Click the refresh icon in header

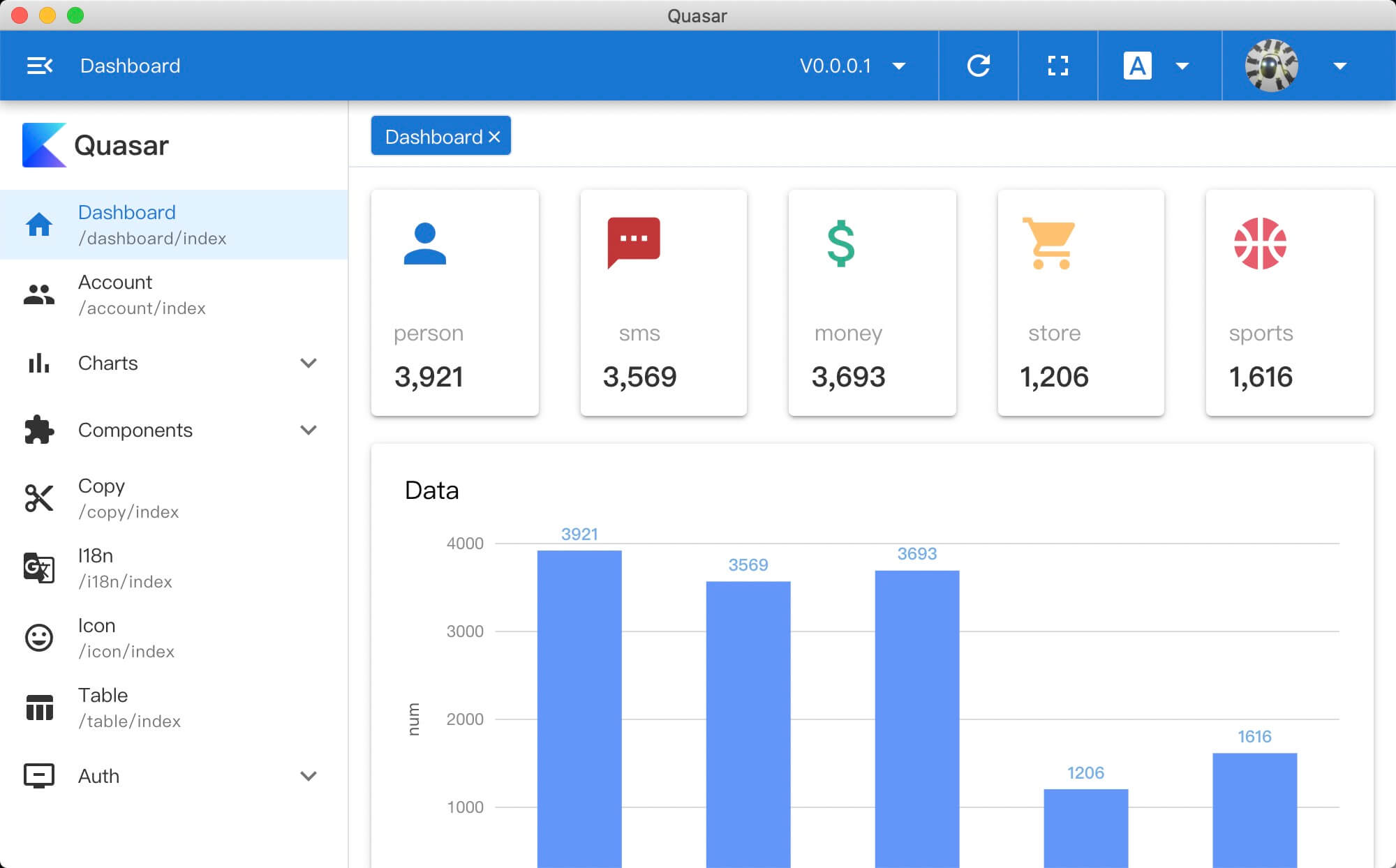tap(978, 66)
